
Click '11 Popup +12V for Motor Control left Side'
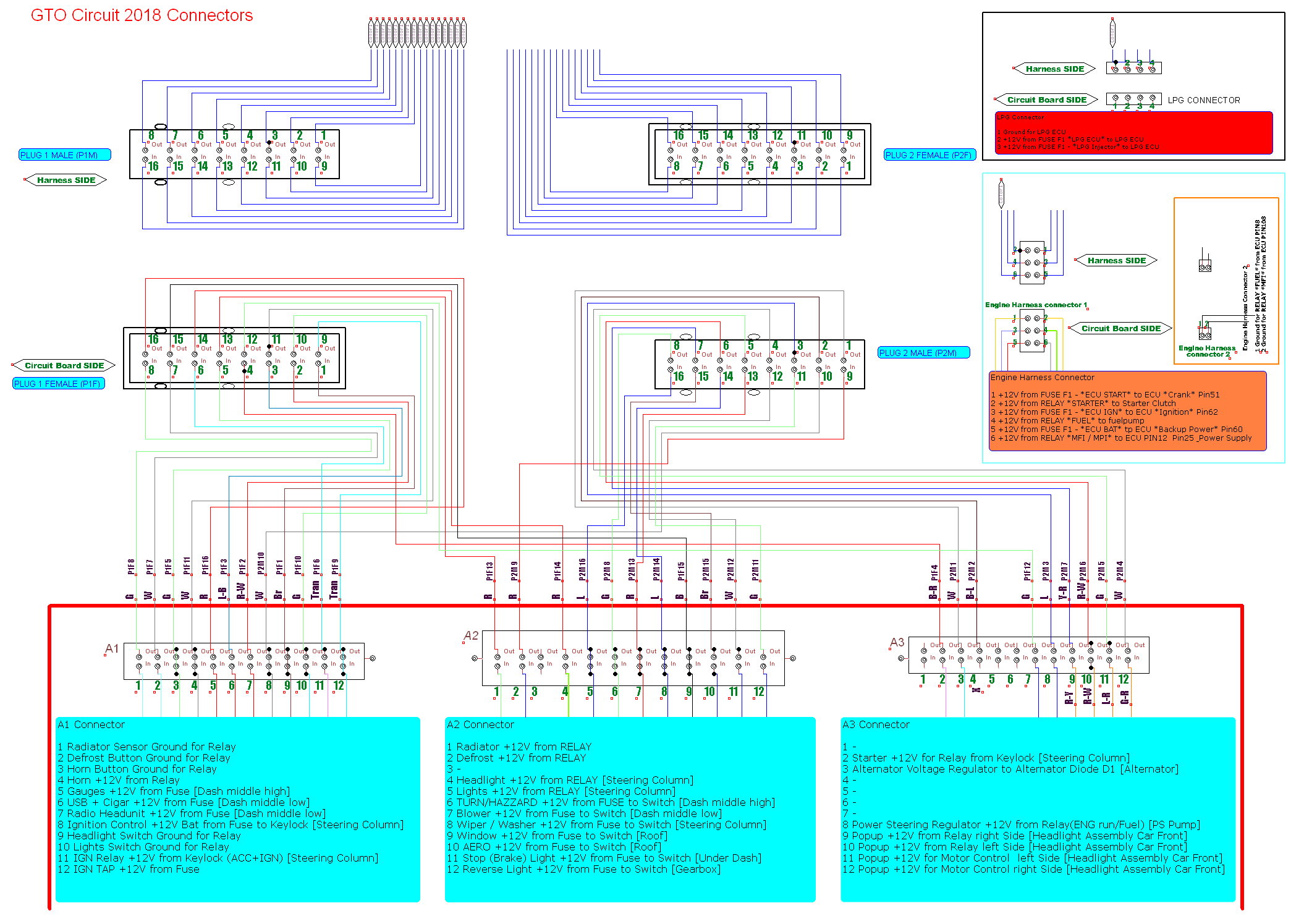click(x=1032, y=858)
